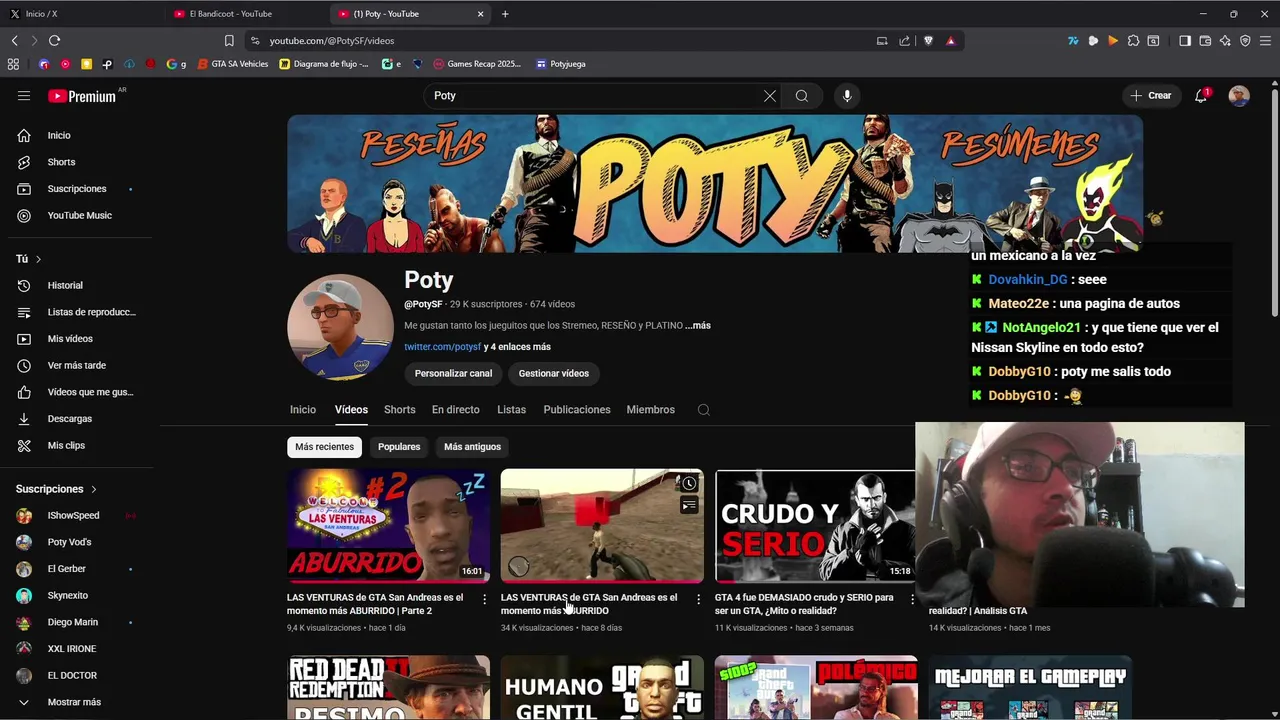
Task: Open the browser main menu
Action: pyautogui.click(x=1265, y=41)
